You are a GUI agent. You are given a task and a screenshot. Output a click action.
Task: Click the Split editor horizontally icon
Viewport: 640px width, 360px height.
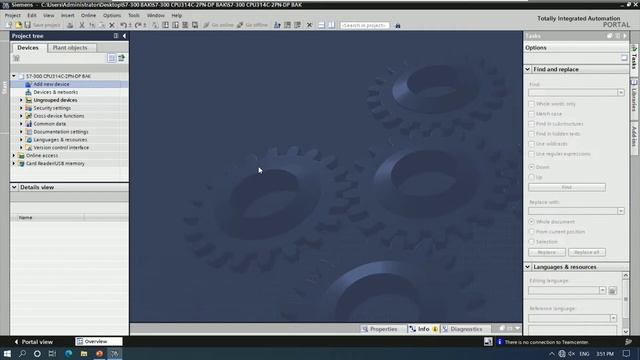pos(322,25)
